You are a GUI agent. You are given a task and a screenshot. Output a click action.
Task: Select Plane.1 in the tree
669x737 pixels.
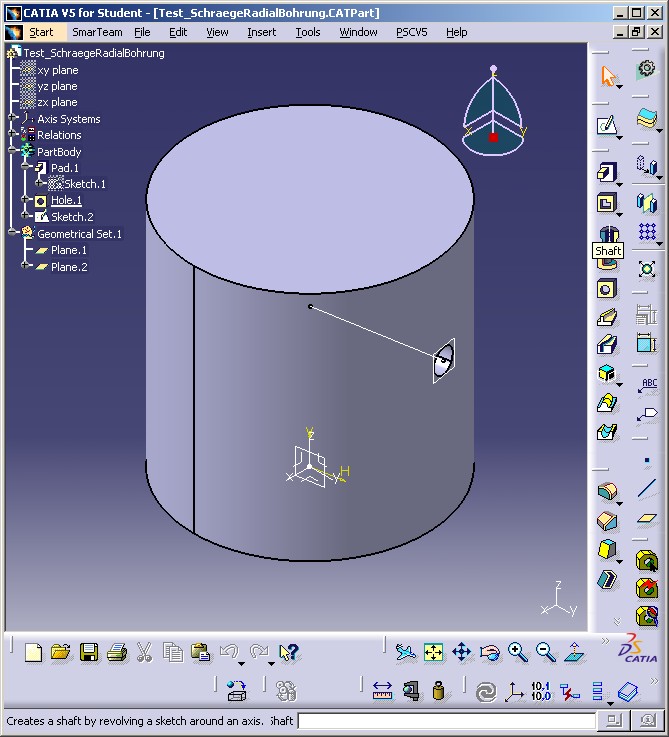[x=69, y=250]
